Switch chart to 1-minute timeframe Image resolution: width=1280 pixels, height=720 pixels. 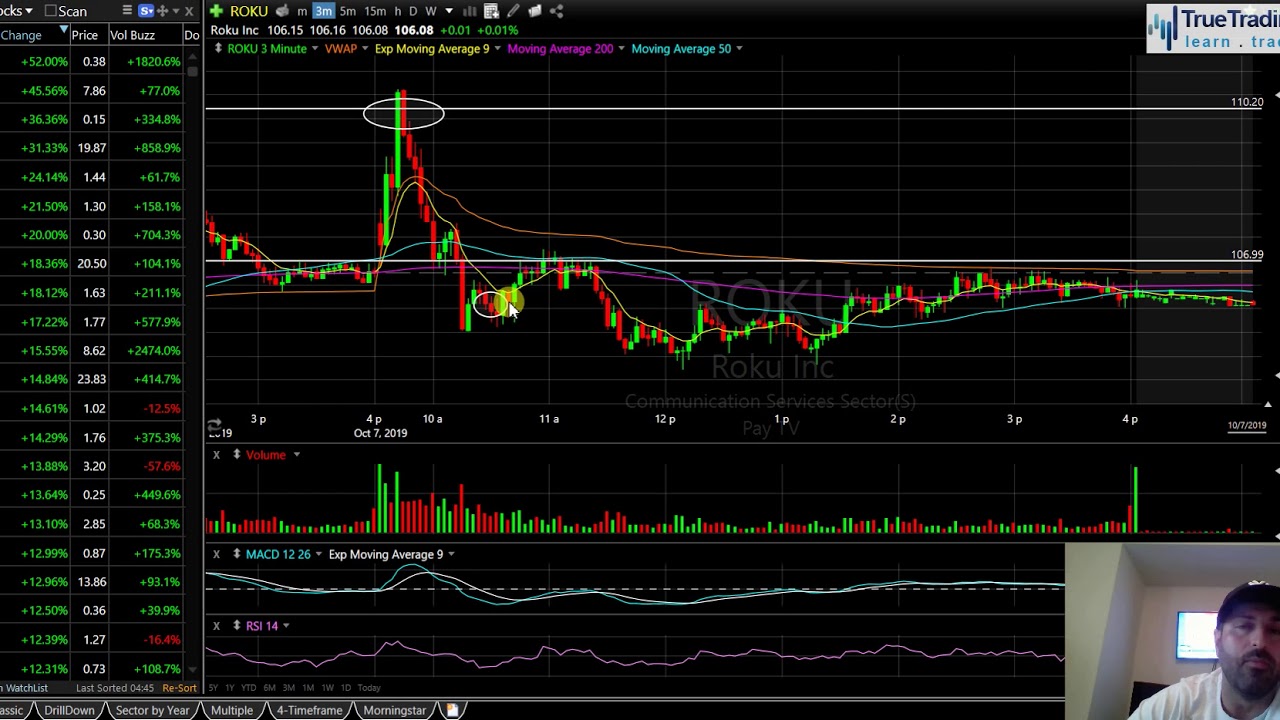(302, 11)
